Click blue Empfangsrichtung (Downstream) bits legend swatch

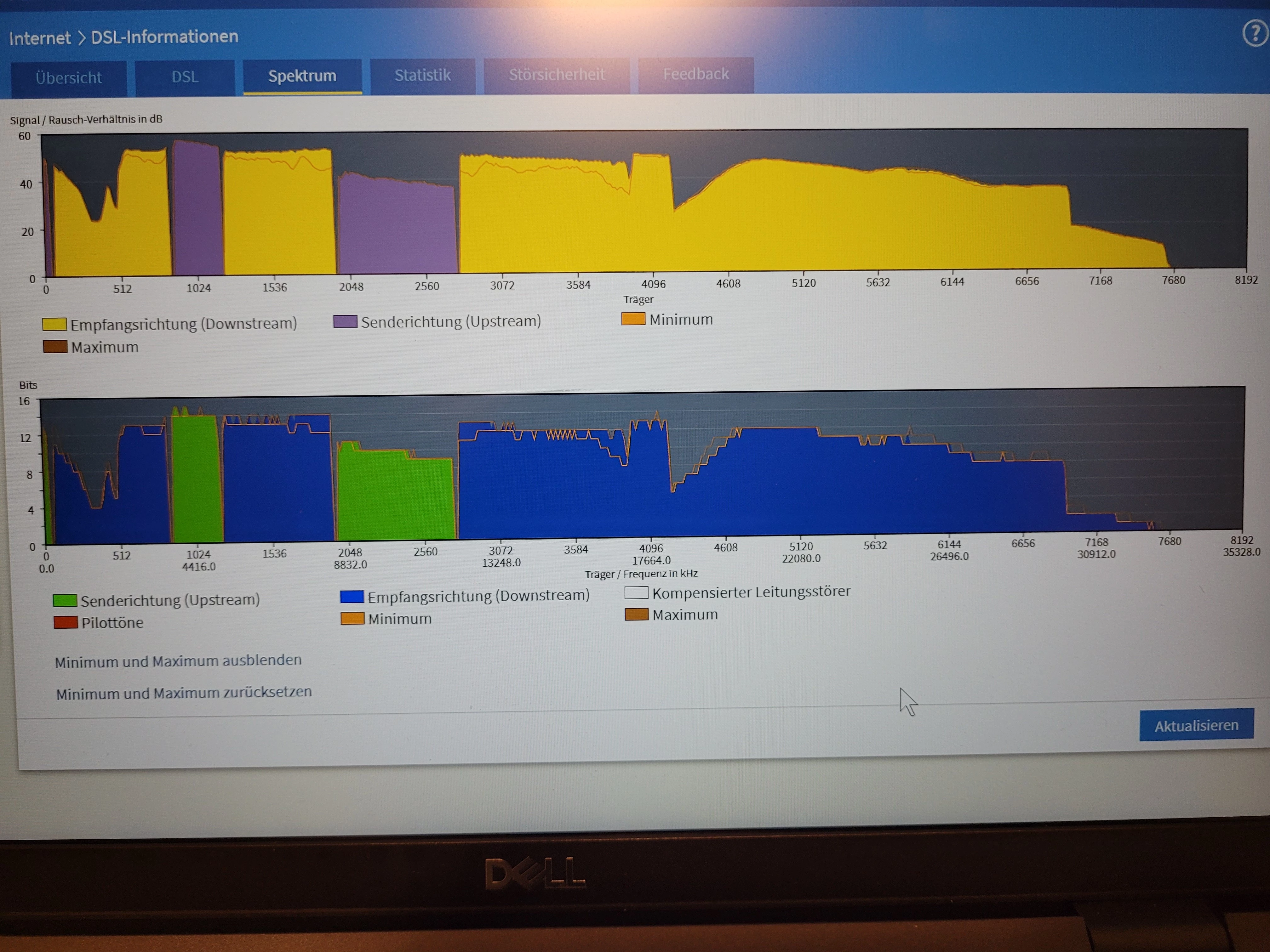pyautogui.click(x=352, y=597)
